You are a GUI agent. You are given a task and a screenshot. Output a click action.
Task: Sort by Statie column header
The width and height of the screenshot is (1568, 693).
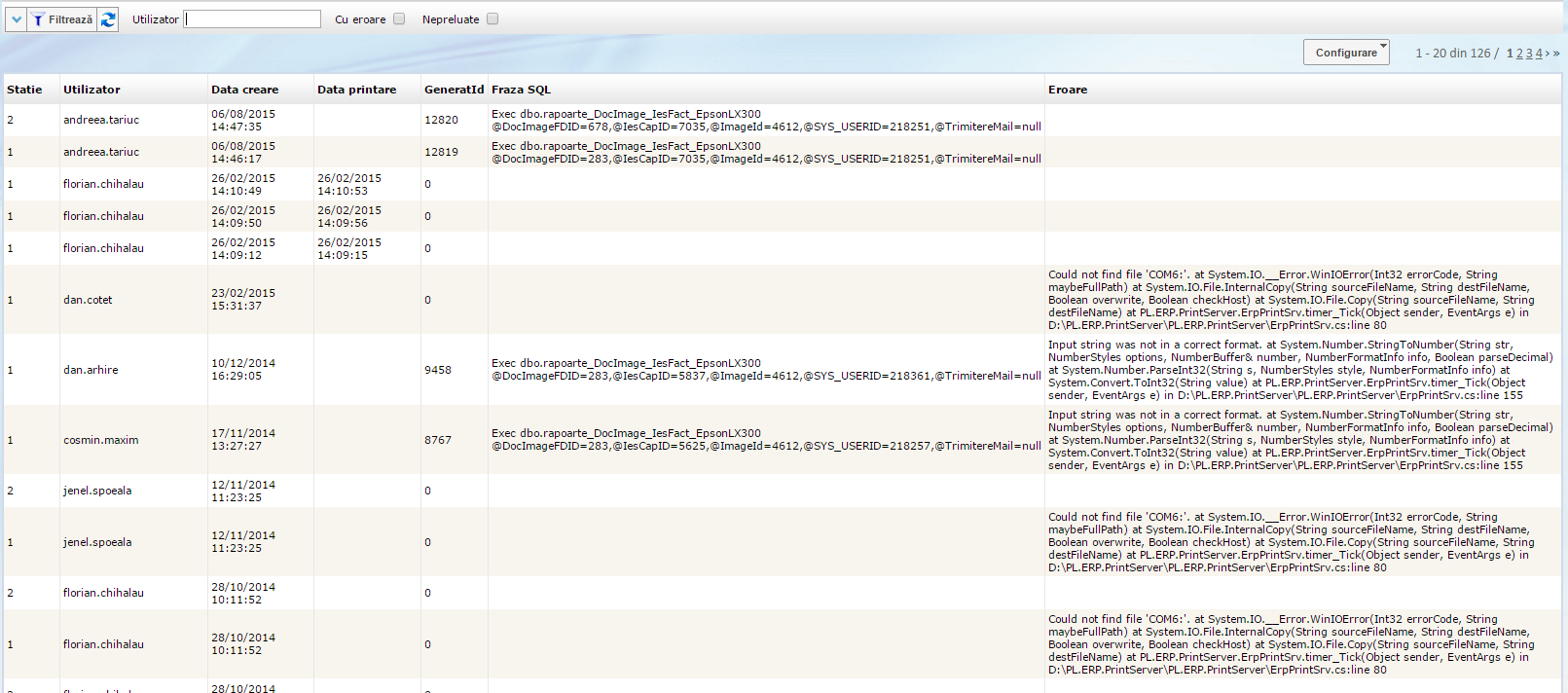tap(24, 90)
